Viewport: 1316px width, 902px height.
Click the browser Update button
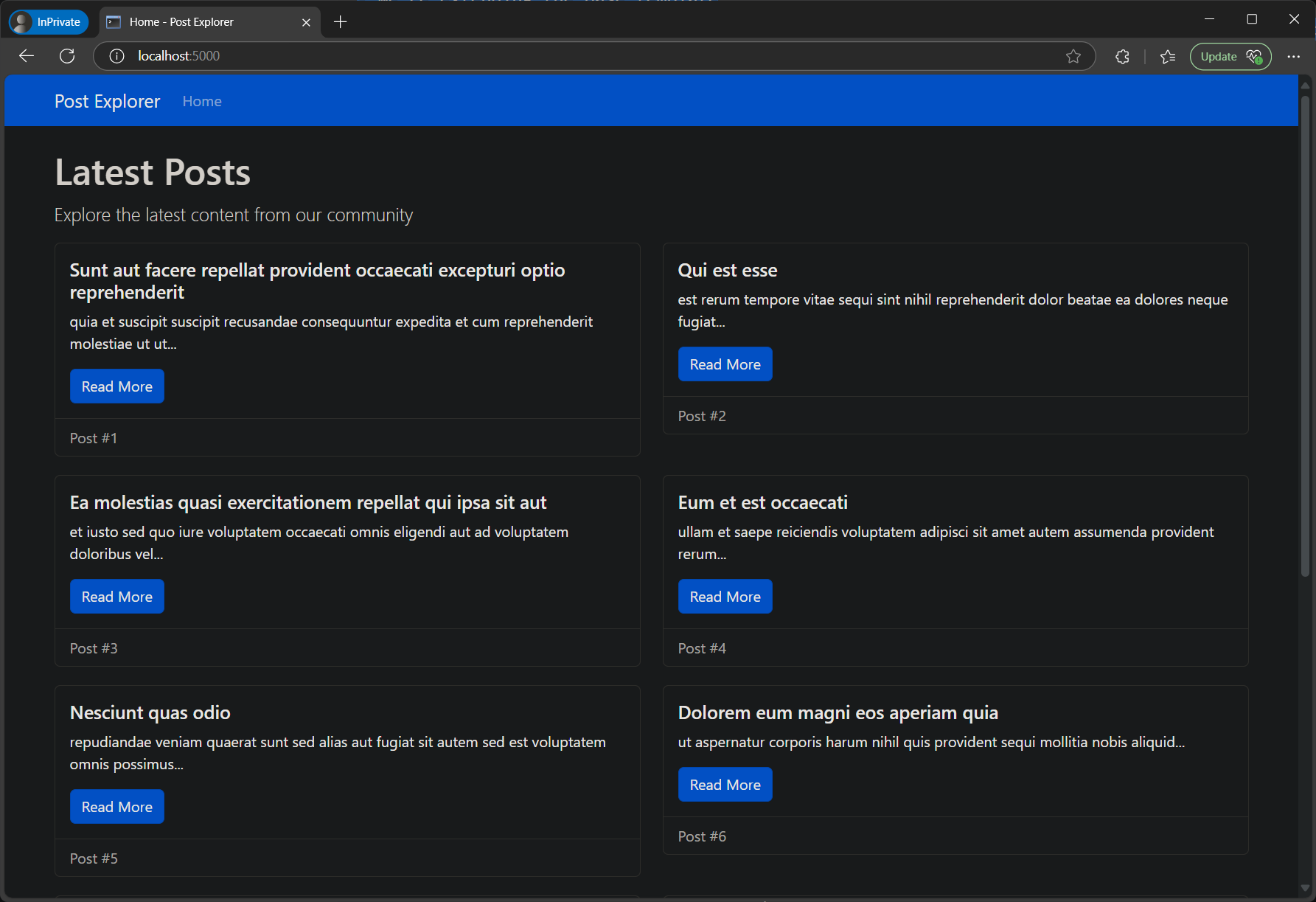point(1230,56)
